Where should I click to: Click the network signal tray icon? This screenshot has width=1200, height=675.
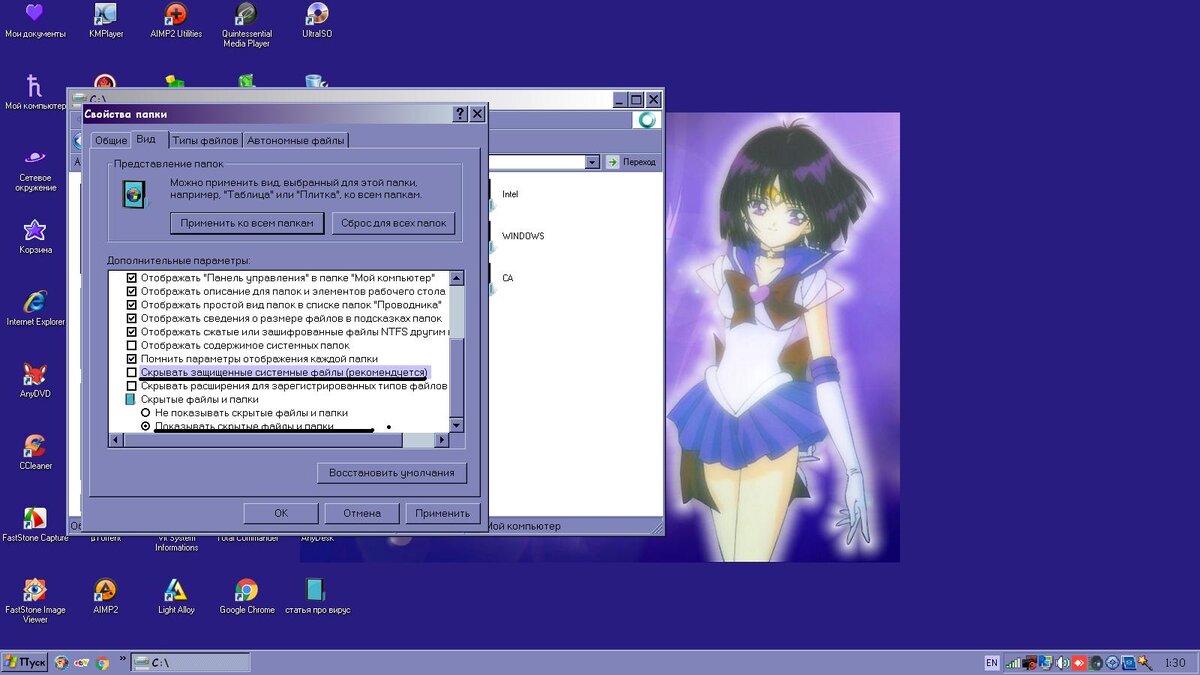click(x=1013, y=663)
